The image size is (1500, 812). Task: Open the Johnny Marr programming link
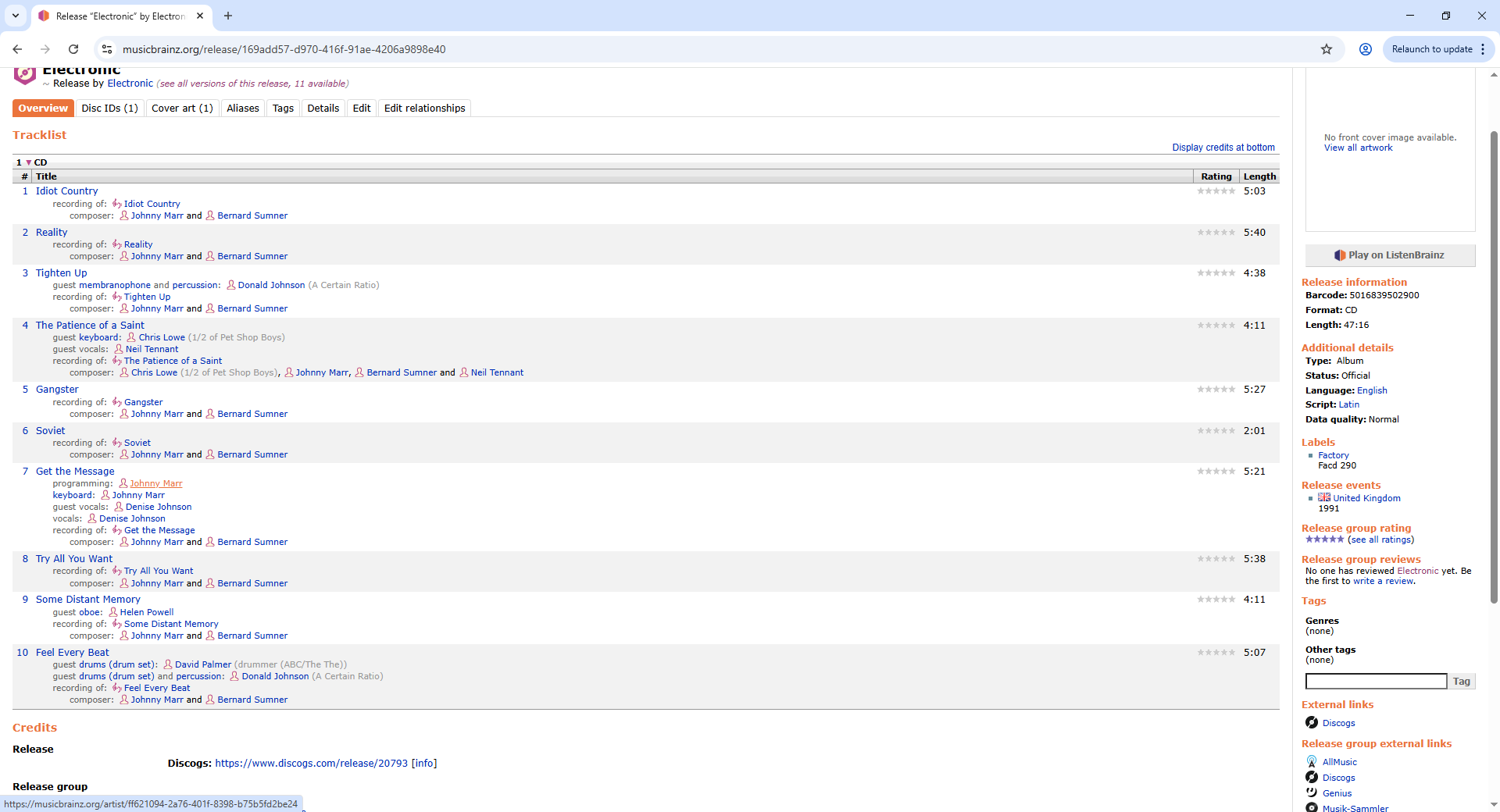[x=155, y=483]
